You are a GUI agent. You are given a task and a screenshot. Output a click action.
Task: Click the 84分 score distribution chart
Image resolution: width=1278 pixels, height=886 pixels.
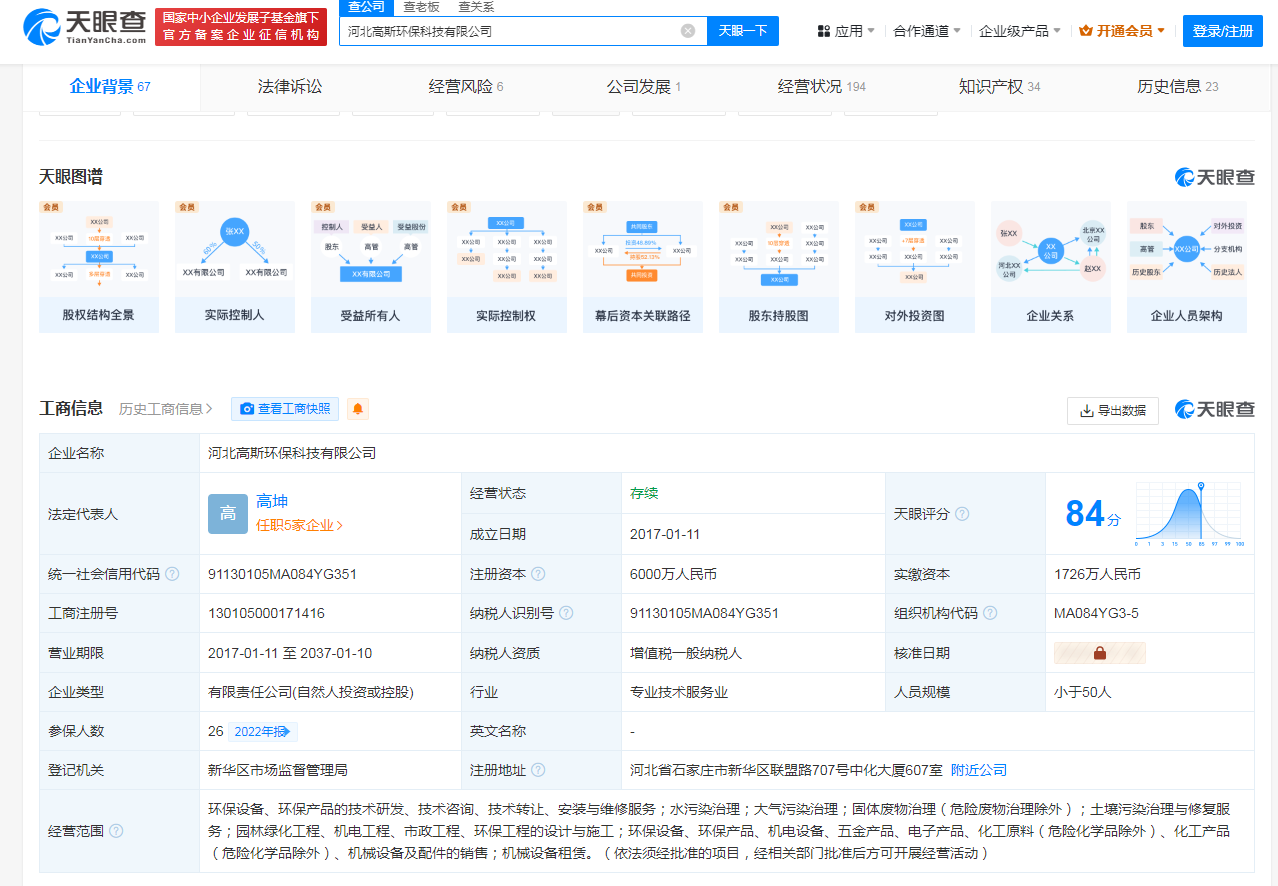tap(1190, 514)
